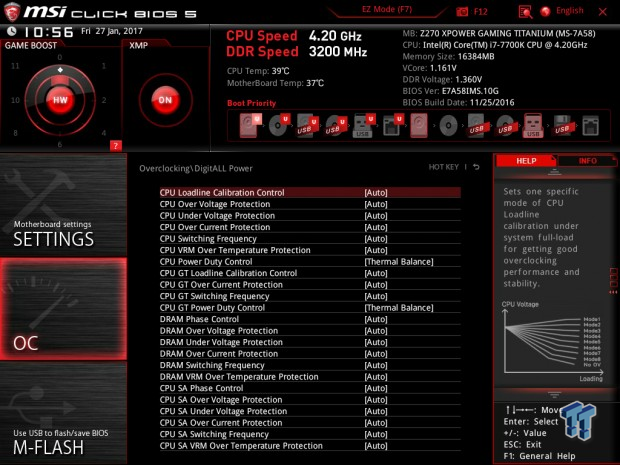The image size is (620, 465).
Task: Open the M-FLASH BIOS flash menu
Action: pos(63,413)
